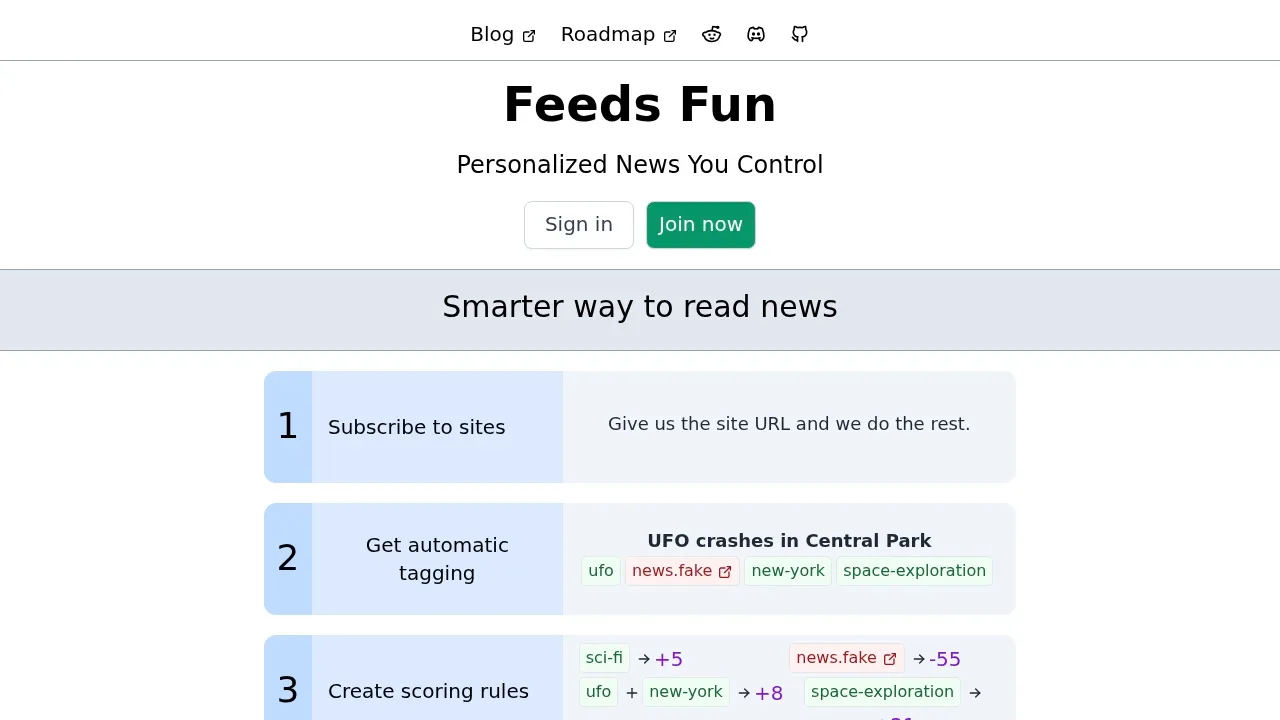Screen dimensions: 1280x720
Task: Click the external-link icon beside Roadmap
Action: tap(670, 36)
